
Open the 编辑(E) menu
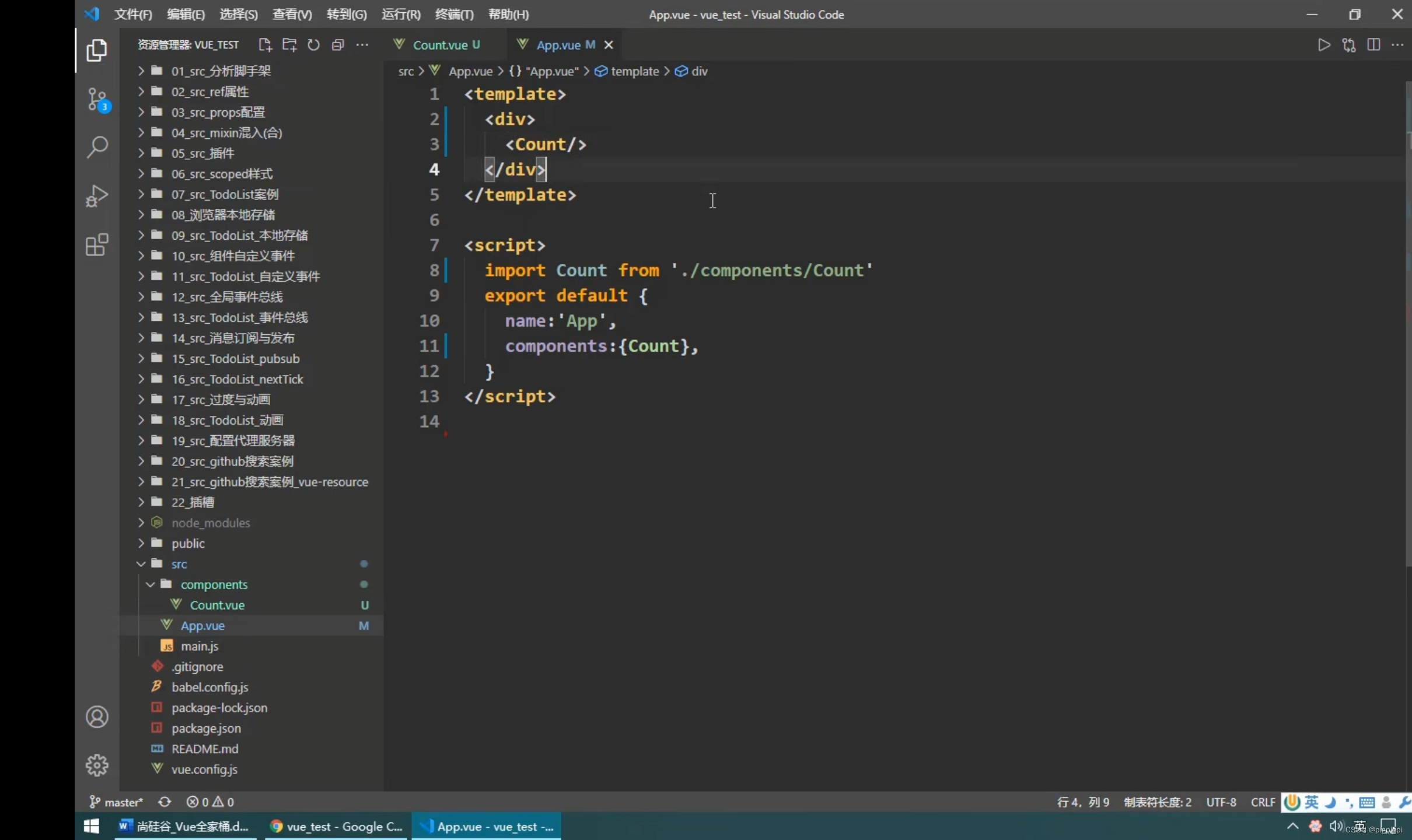[186, 15]
